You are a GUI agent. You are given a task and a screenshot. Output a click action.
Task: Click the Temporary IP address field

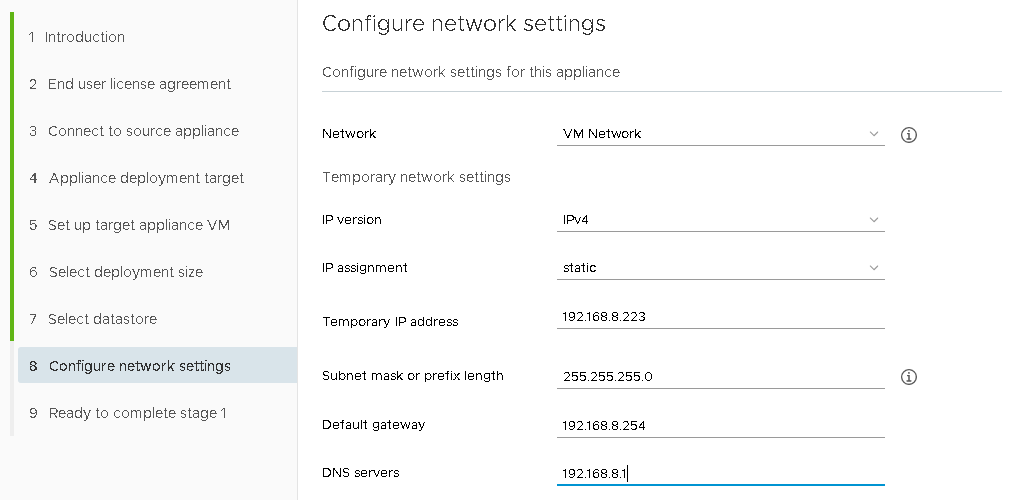720,317
